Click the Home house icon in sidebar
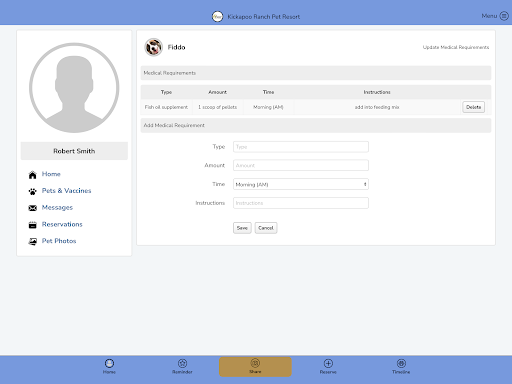 32,175
